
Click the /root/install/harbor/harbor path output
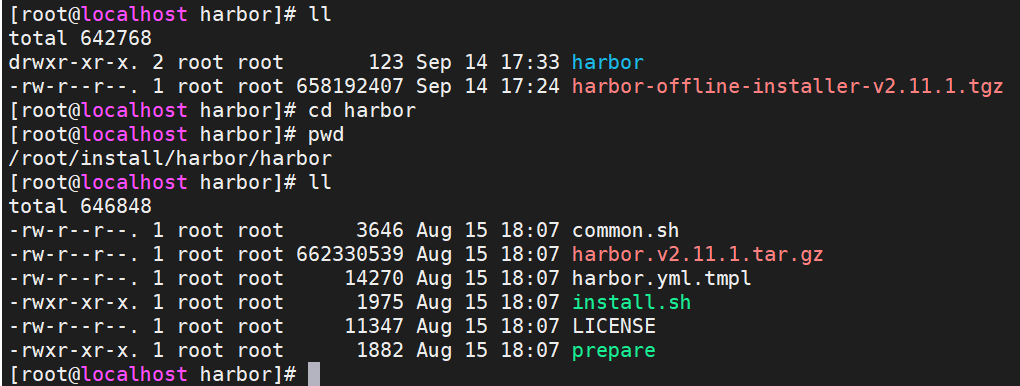click(x=170, y=158)
